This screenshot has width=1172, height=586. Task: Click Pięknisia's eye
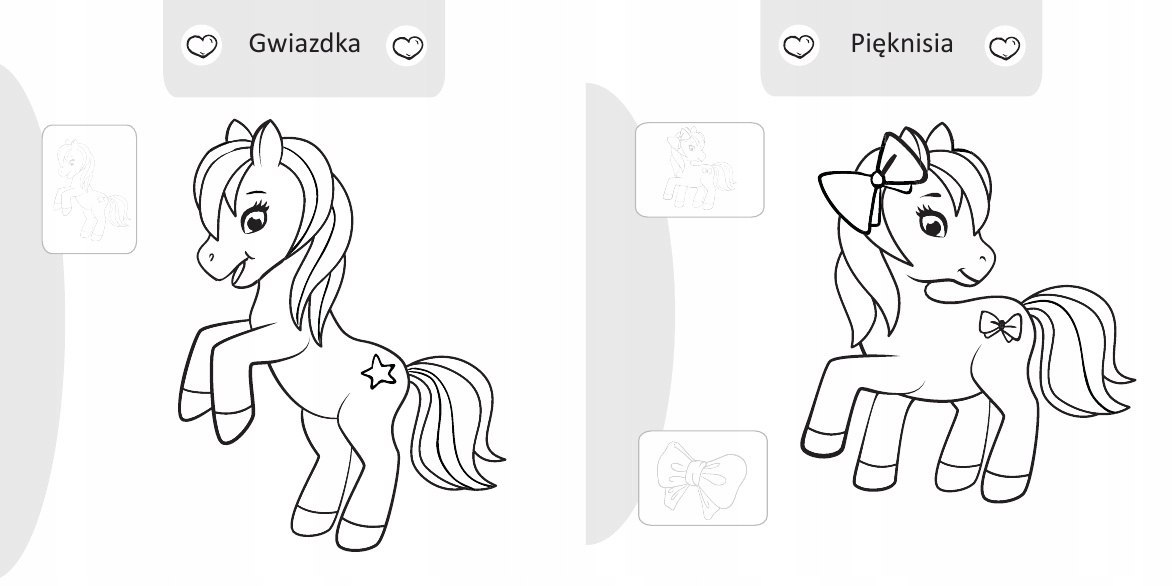(x=932, y=223)
